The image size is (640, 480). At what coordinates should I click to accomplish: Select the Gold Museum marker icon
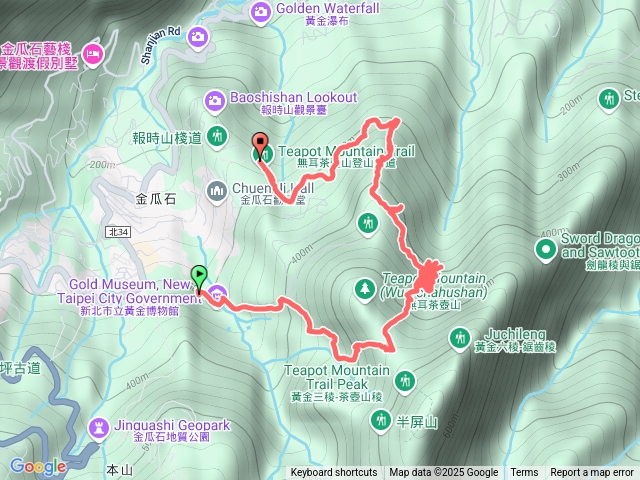tap(217, 295)
